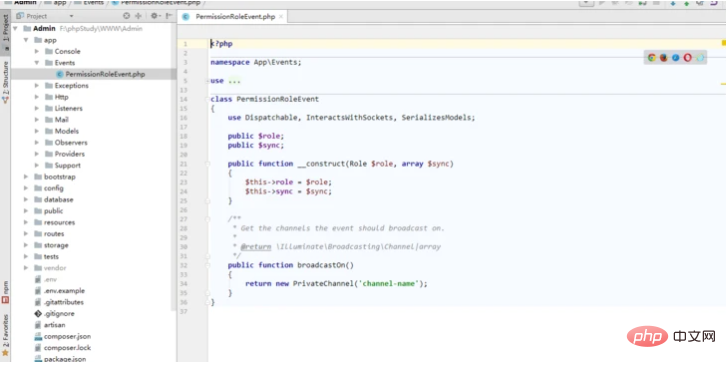Click the yellow inspection status indicator
Screen dimensions: 726x369
click(724, 43)
